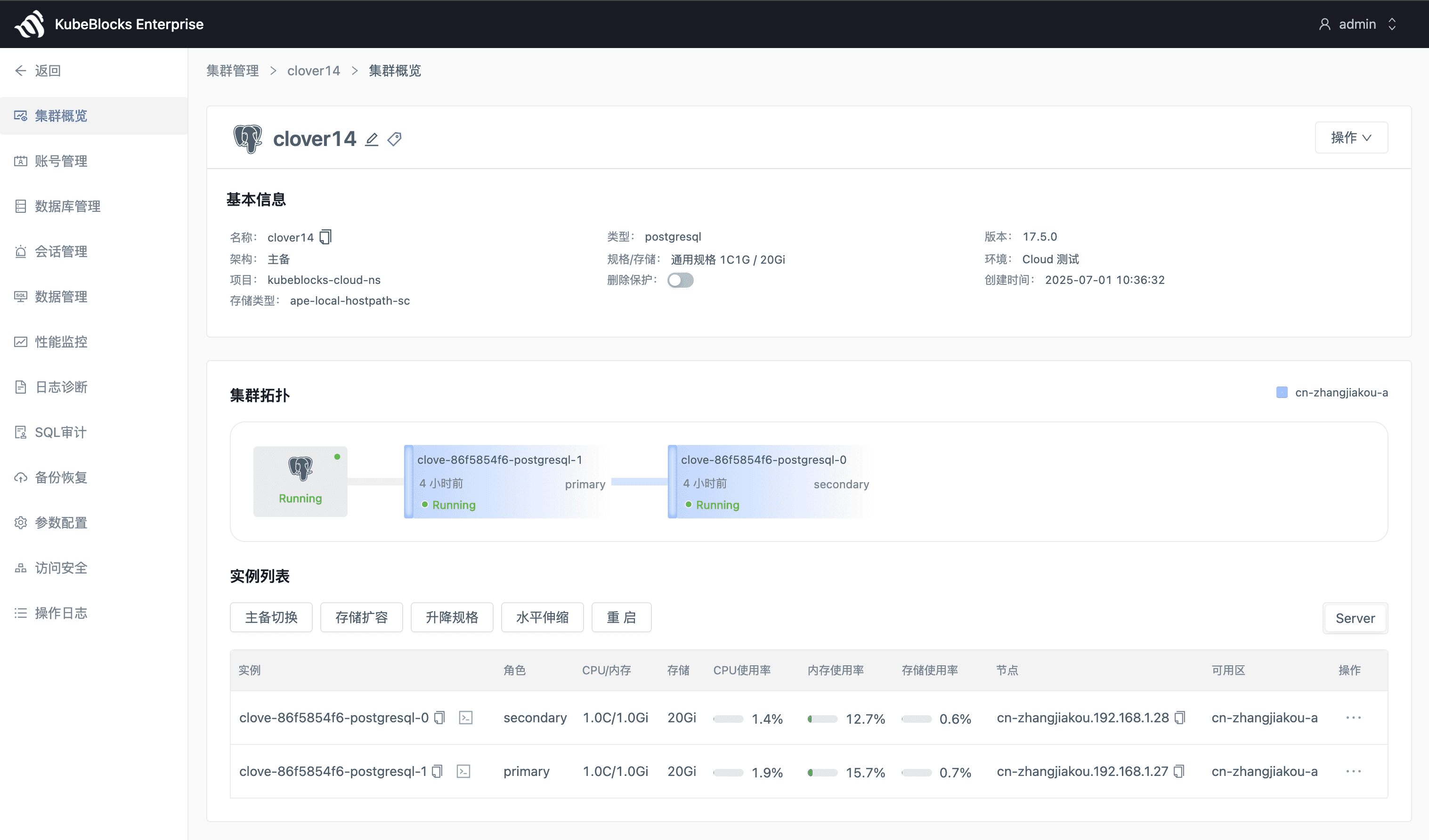Click the edit pencil icon beside clover14
This screenshot has width=1429, height=840.
click(x=372, y=139)
